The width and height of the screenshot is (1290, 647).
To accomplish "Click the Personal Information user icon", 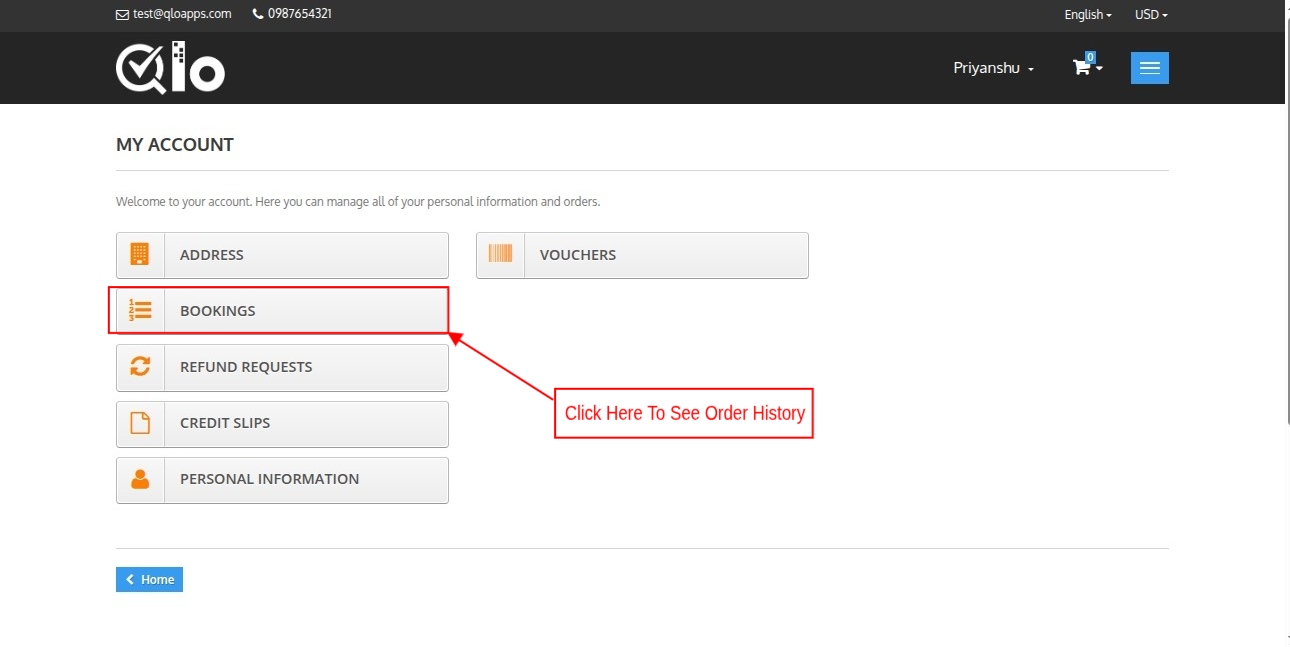I will click(x=140, y=479).
